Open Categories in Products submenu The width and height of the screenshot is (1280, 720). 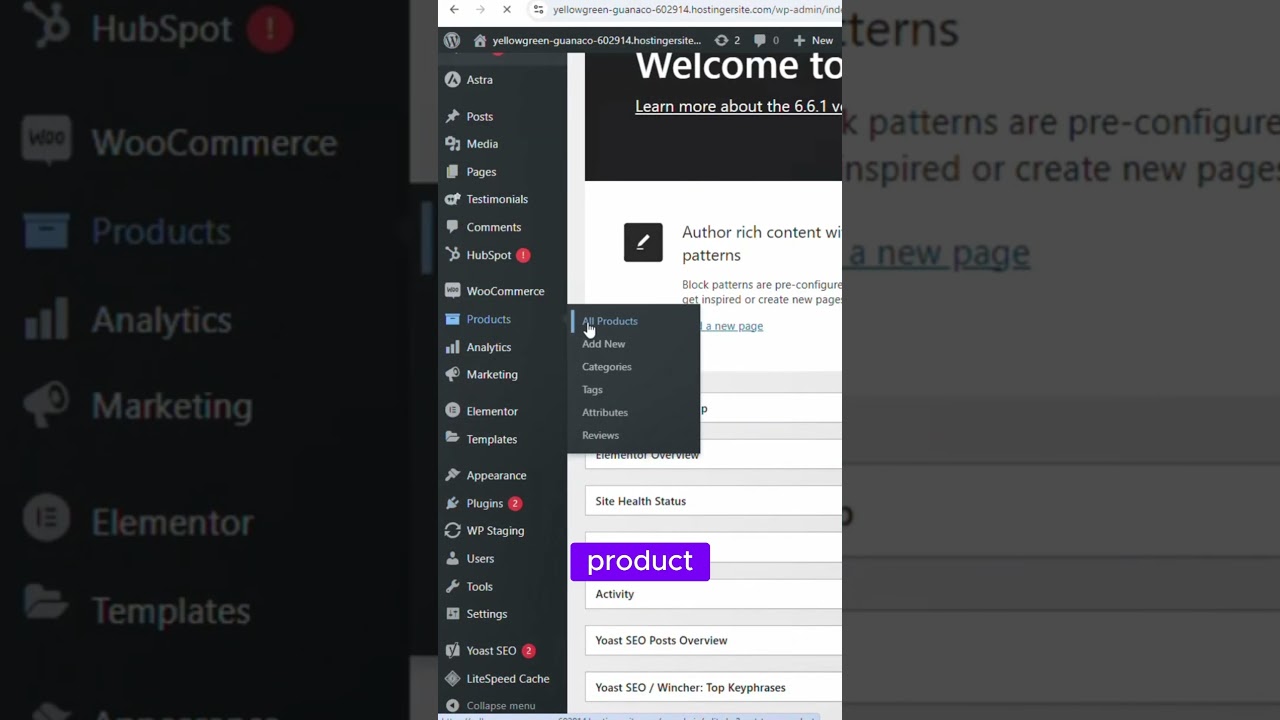(606, 367)
